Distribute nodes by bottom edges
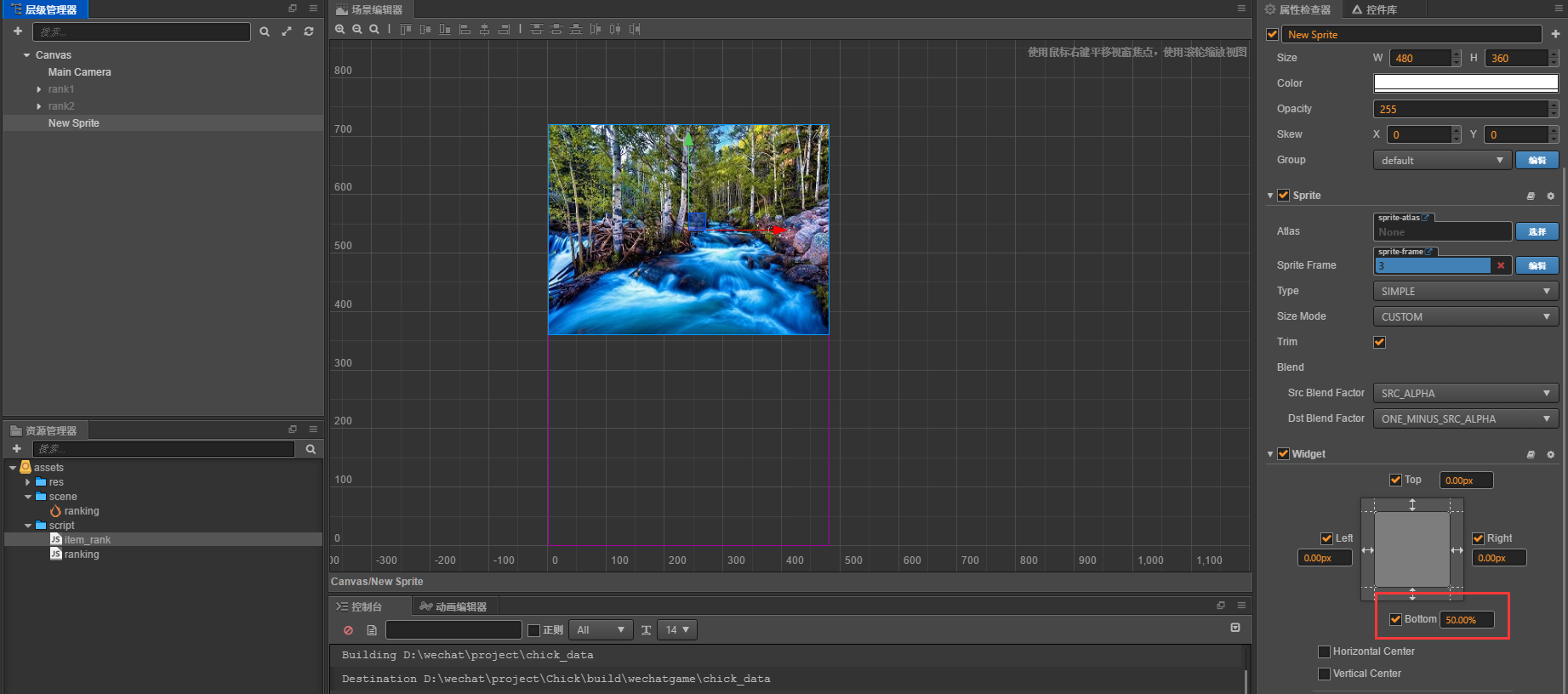 [576, 29]
